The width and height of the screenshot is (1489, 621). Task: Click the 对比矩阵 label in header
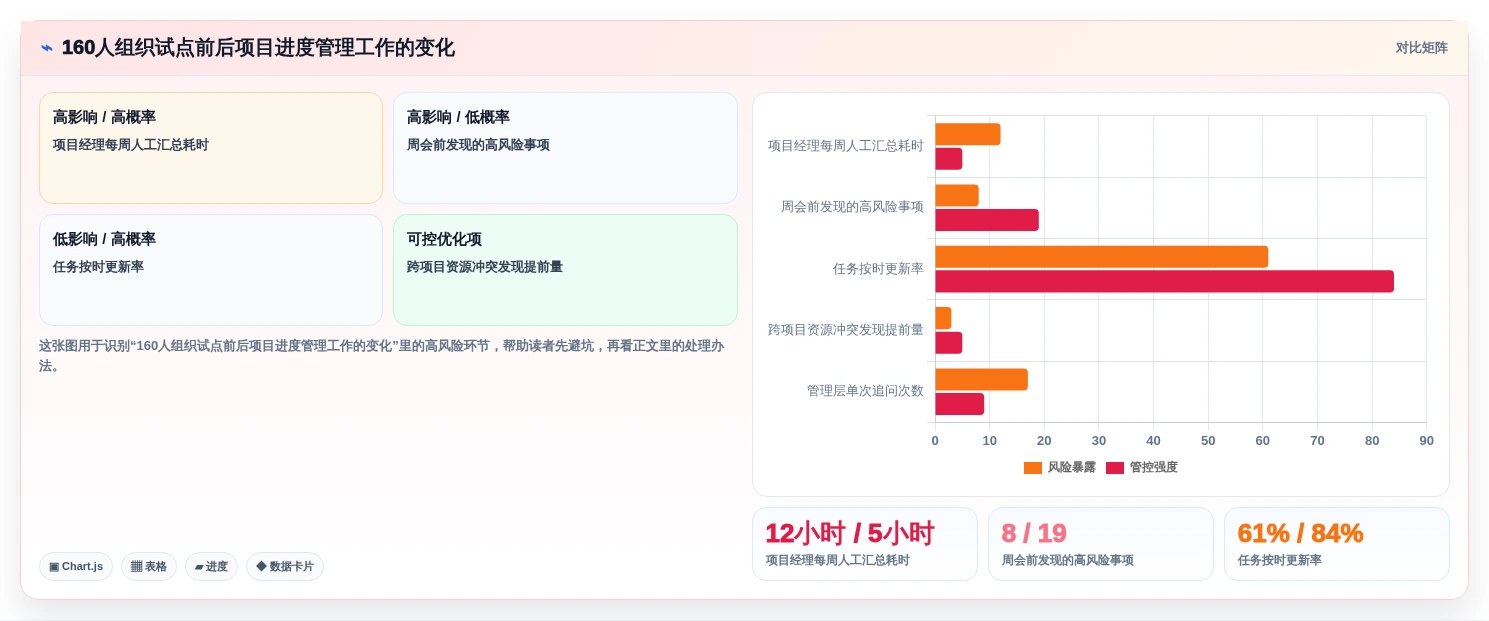tap(1421, 48)
